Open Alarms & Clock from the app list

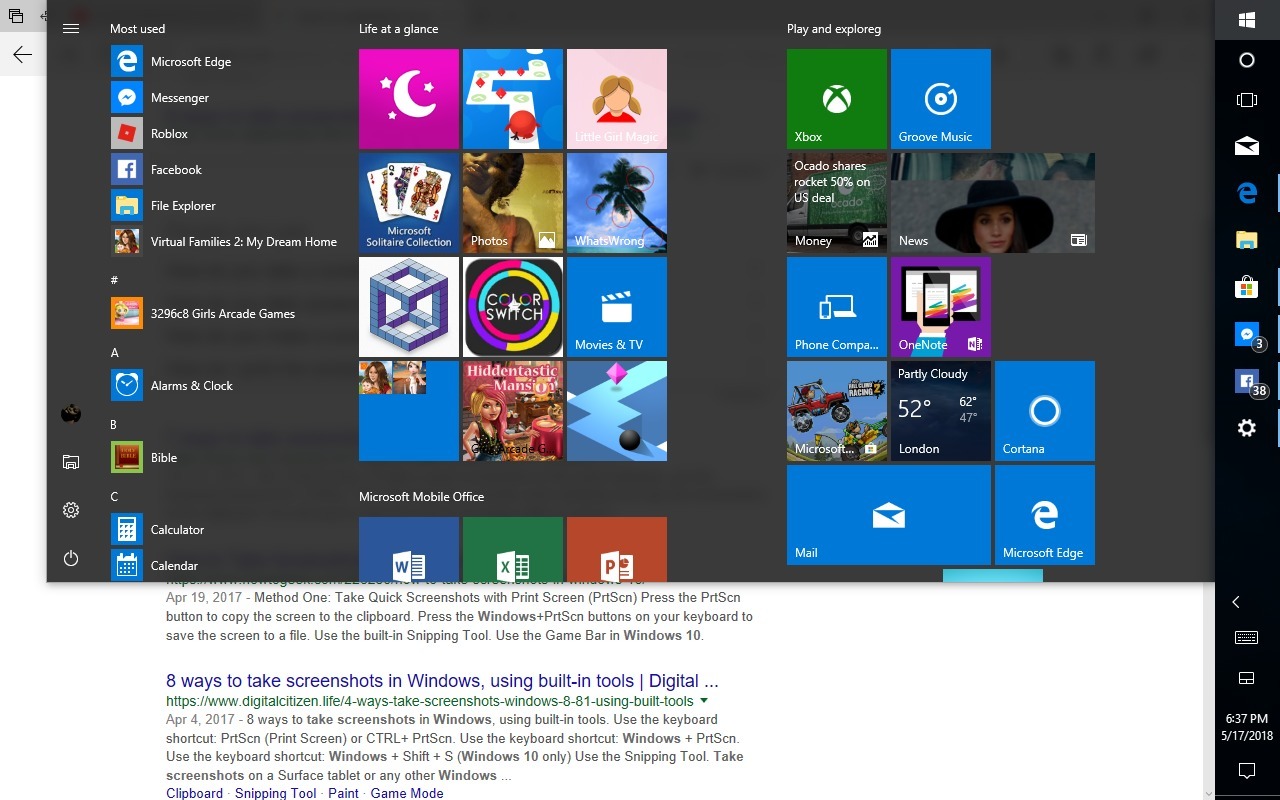click(x=225, y=386)
